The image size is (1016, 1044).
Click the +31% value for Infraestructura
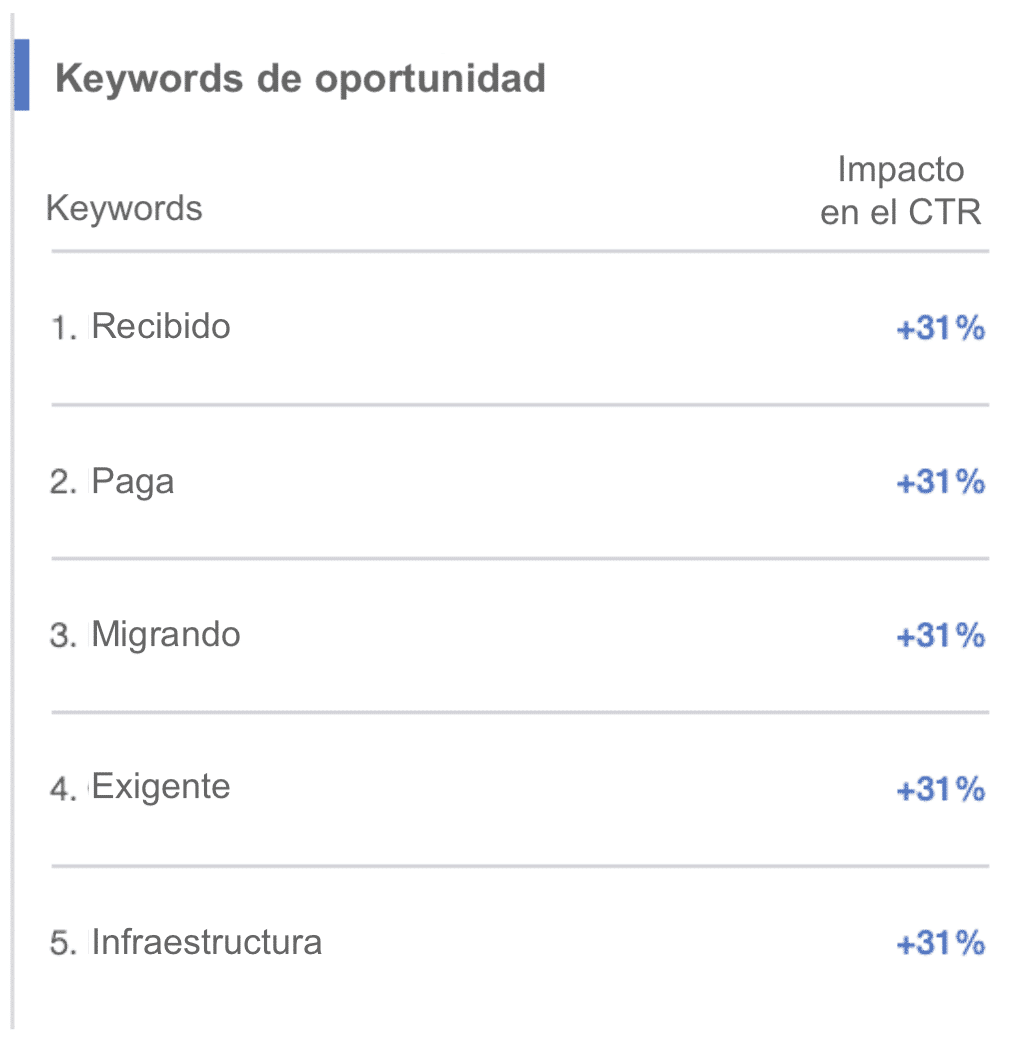940,943
